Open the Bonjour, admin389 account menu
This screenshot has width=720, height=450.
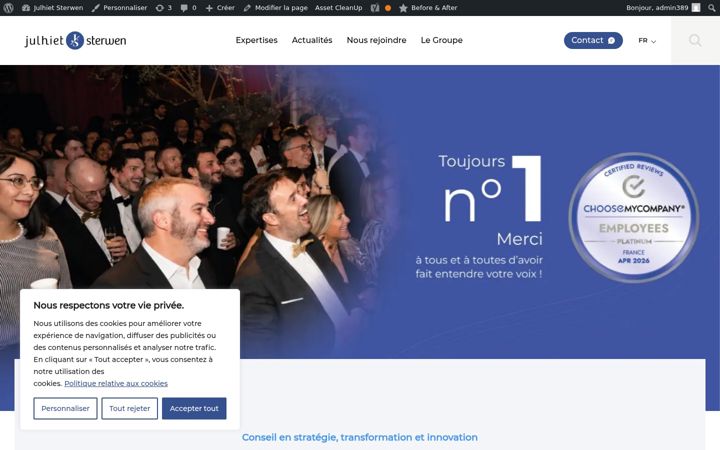(x=663, y=8)
